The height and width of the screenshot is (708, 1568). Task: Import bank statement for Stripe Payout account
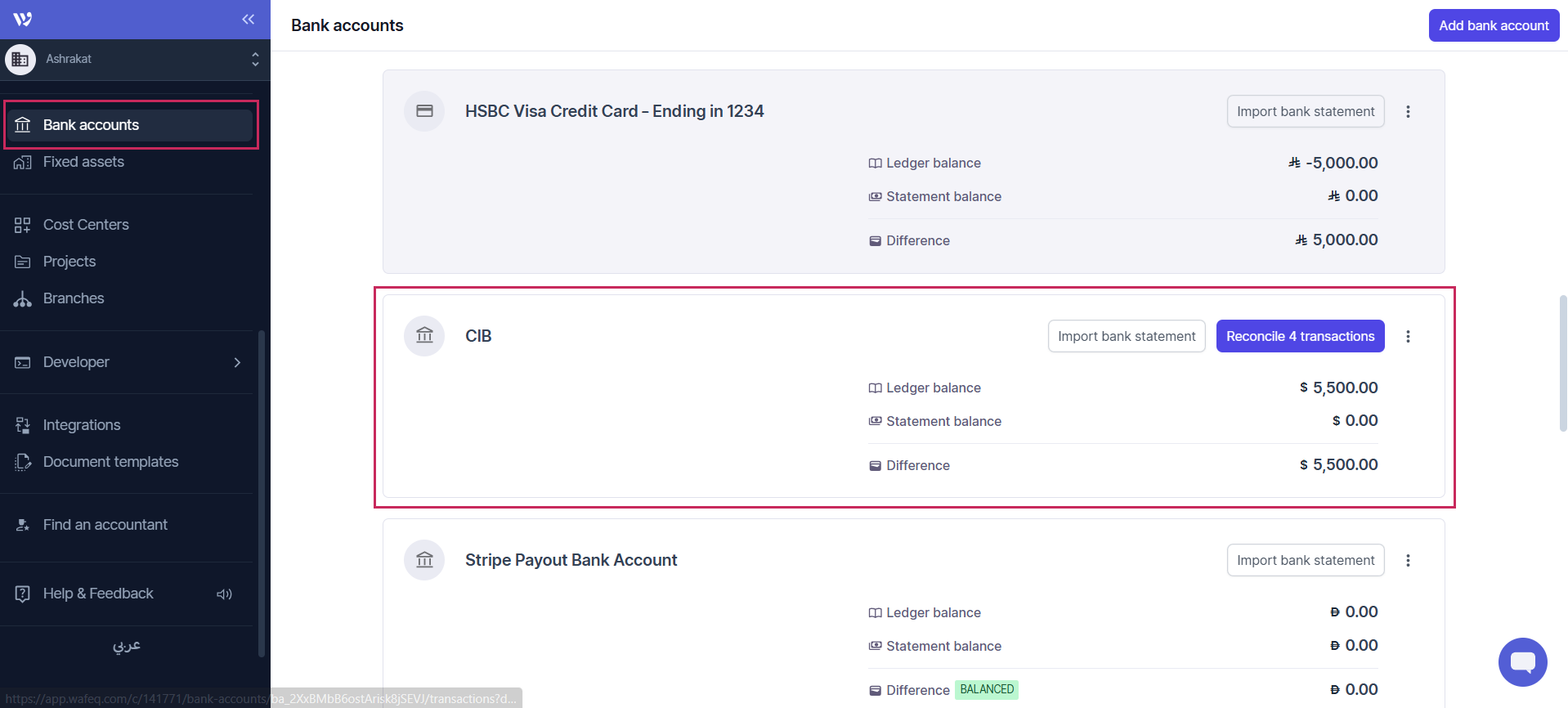coord(1306,560)
